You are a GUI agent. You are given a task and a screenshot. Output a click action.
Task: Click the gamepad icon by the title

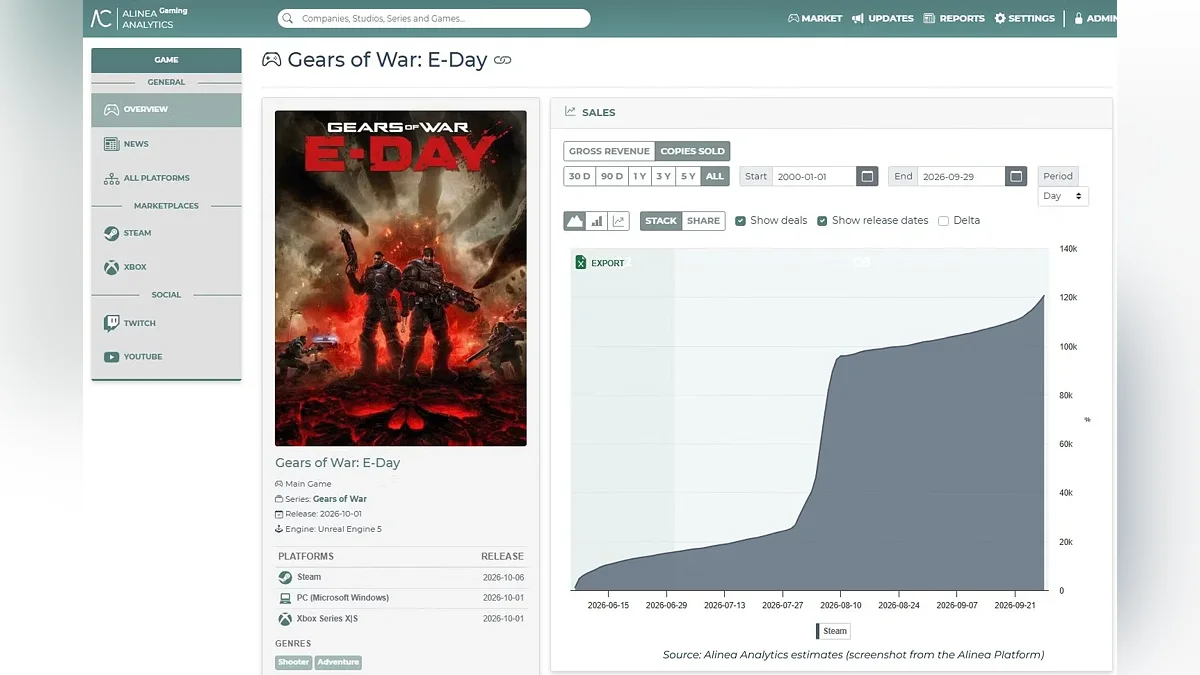tap(271, 60)
